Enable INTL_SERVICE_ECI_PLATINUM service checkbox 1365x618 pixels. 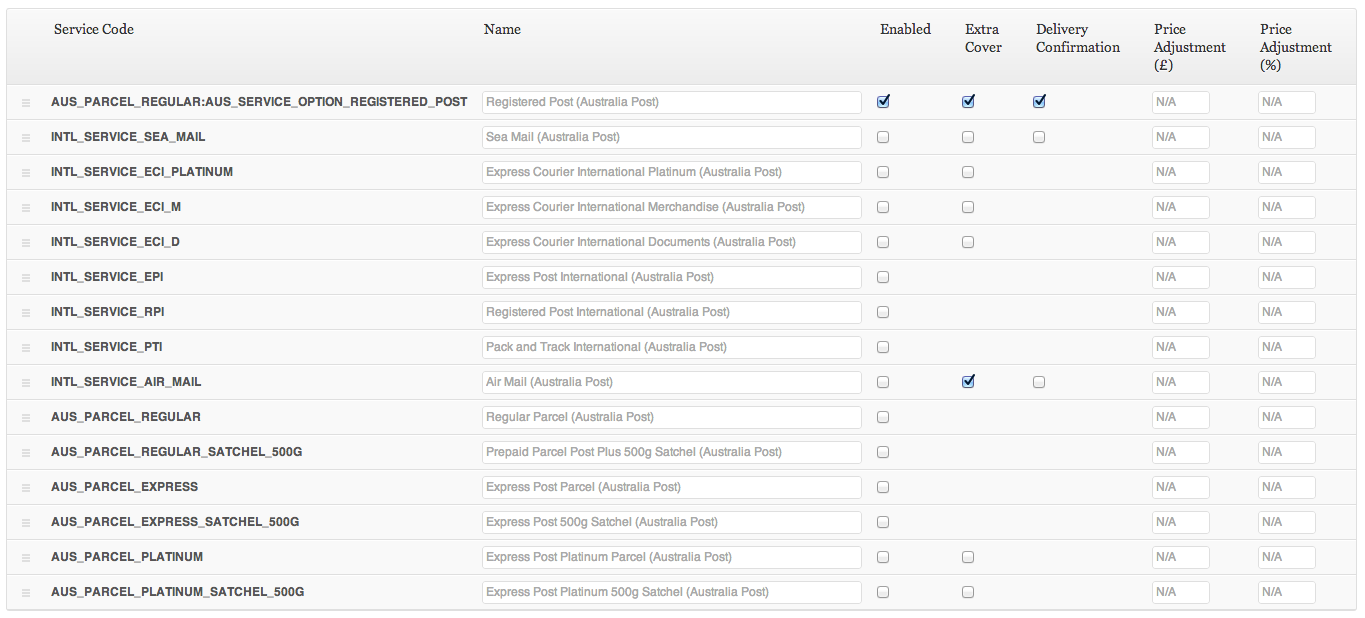883,172
